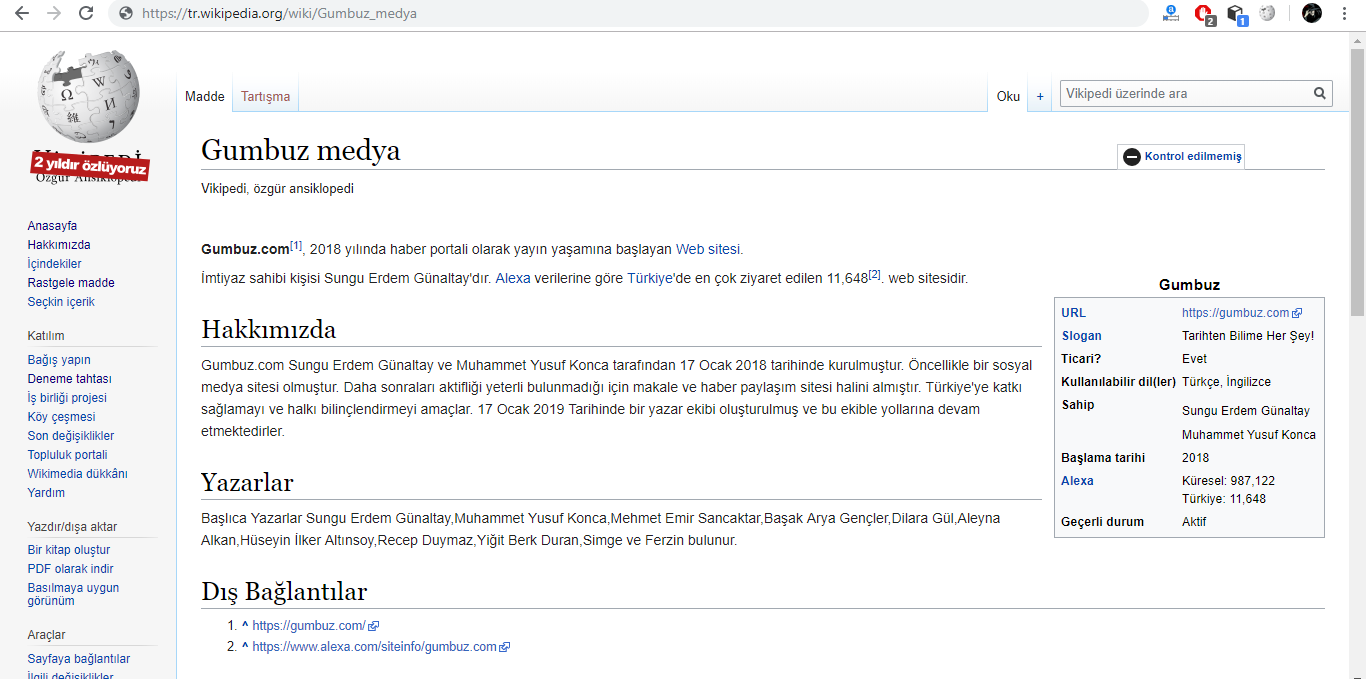Click the Kontrol edilmemiş label
The height and width of the screenshot is (679, 1366).
1193,157
